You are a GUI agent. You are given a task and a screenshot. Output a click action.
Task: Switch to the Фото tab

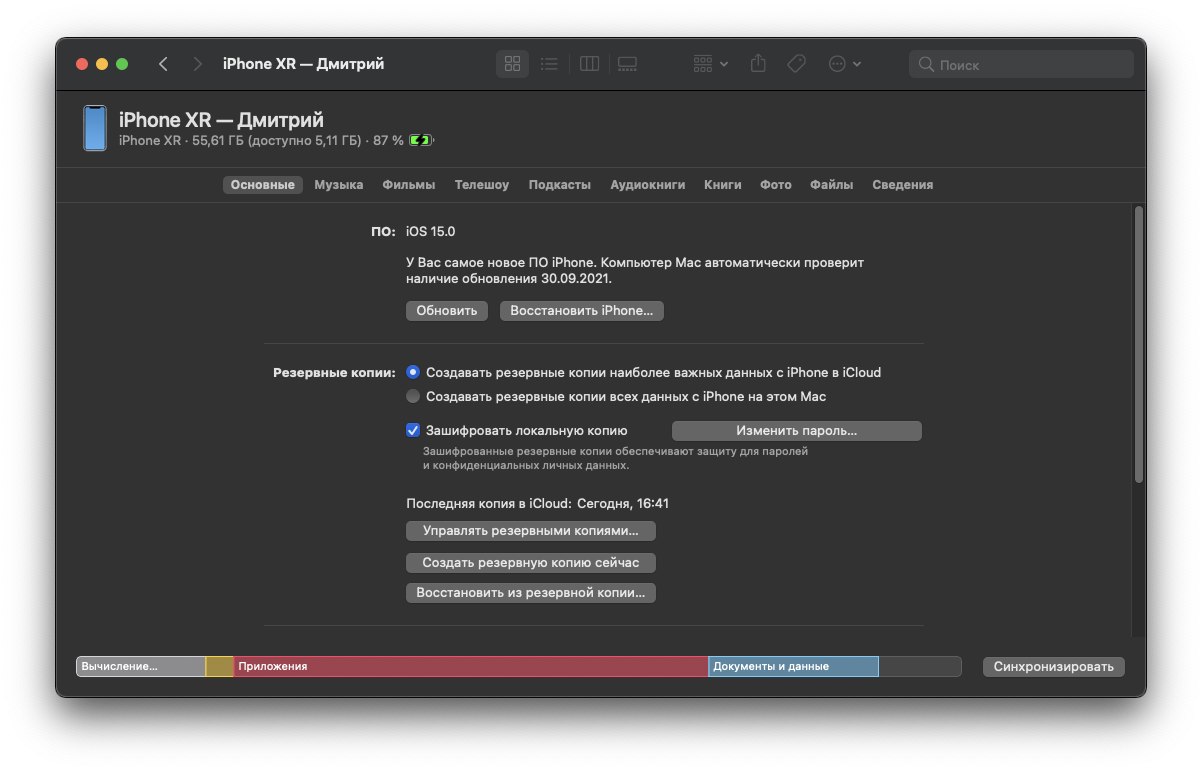(775, 185)
